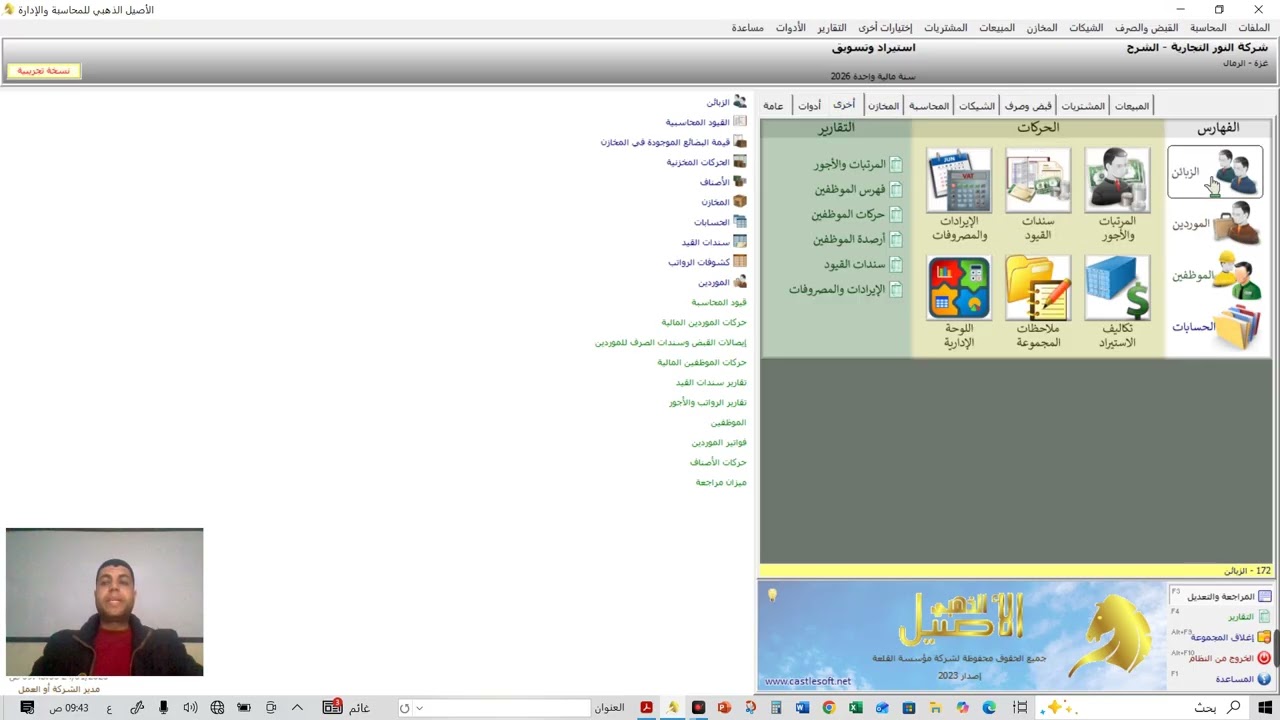The image size is (1280, 720).
Task: Open ملاحظات المجموعة group notes icon
Action: click(x=1038, y=288)
